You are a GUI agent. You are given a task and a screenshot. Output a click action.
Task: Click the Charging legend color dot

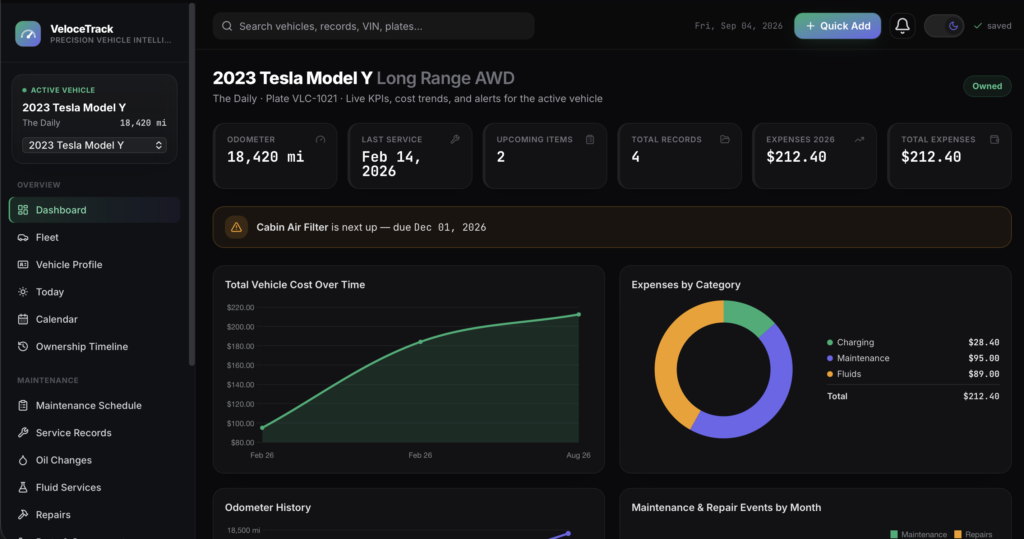click(x=830, y=342)
